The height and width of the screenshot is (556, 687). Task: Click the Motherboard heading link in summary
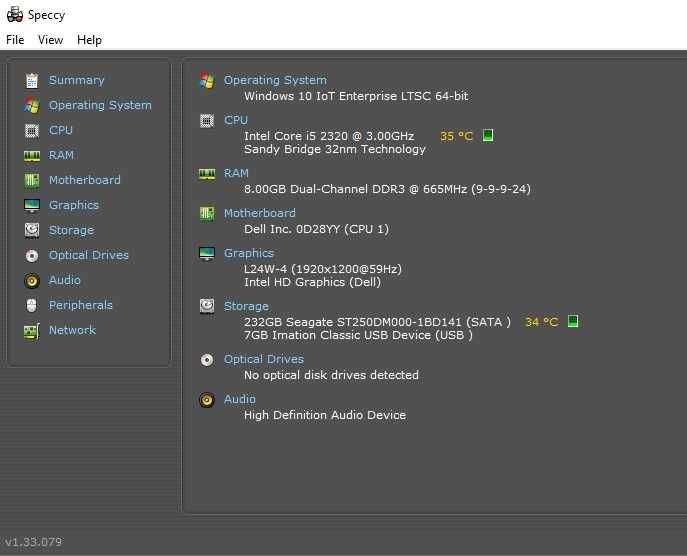pyautogui.click(x=259, y=213)
